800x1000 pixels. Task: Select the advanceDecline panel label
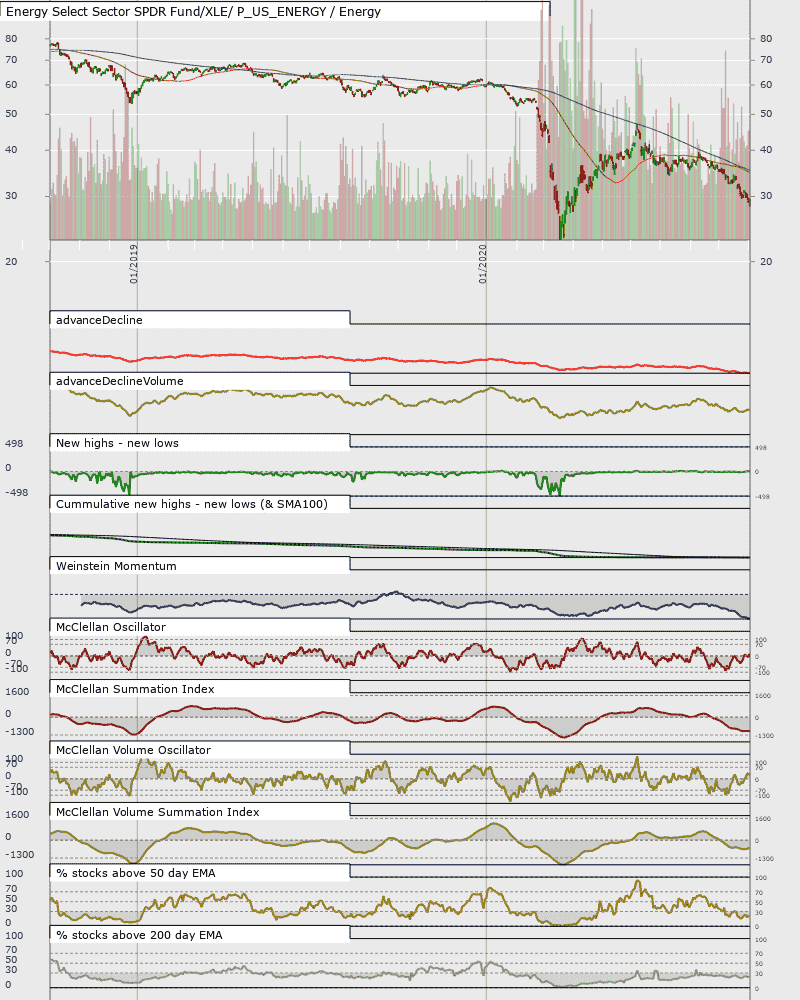click(99, 320)
